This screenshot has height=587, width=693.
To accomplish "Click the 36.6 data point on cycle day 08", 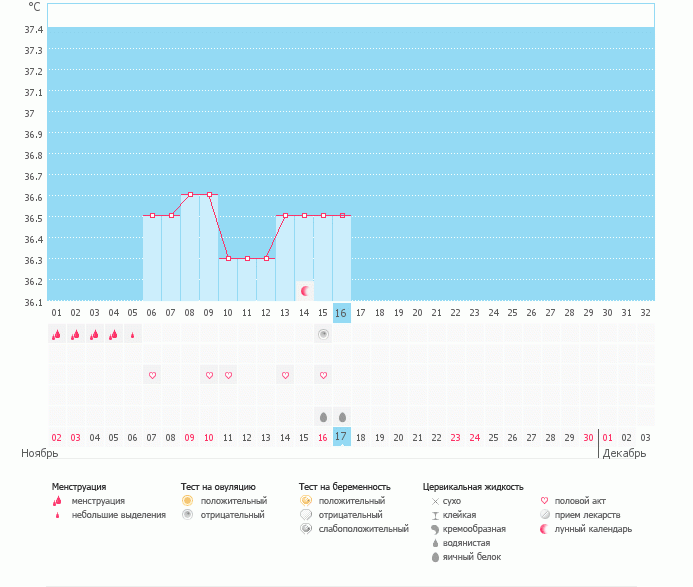I will coord(190,195).
